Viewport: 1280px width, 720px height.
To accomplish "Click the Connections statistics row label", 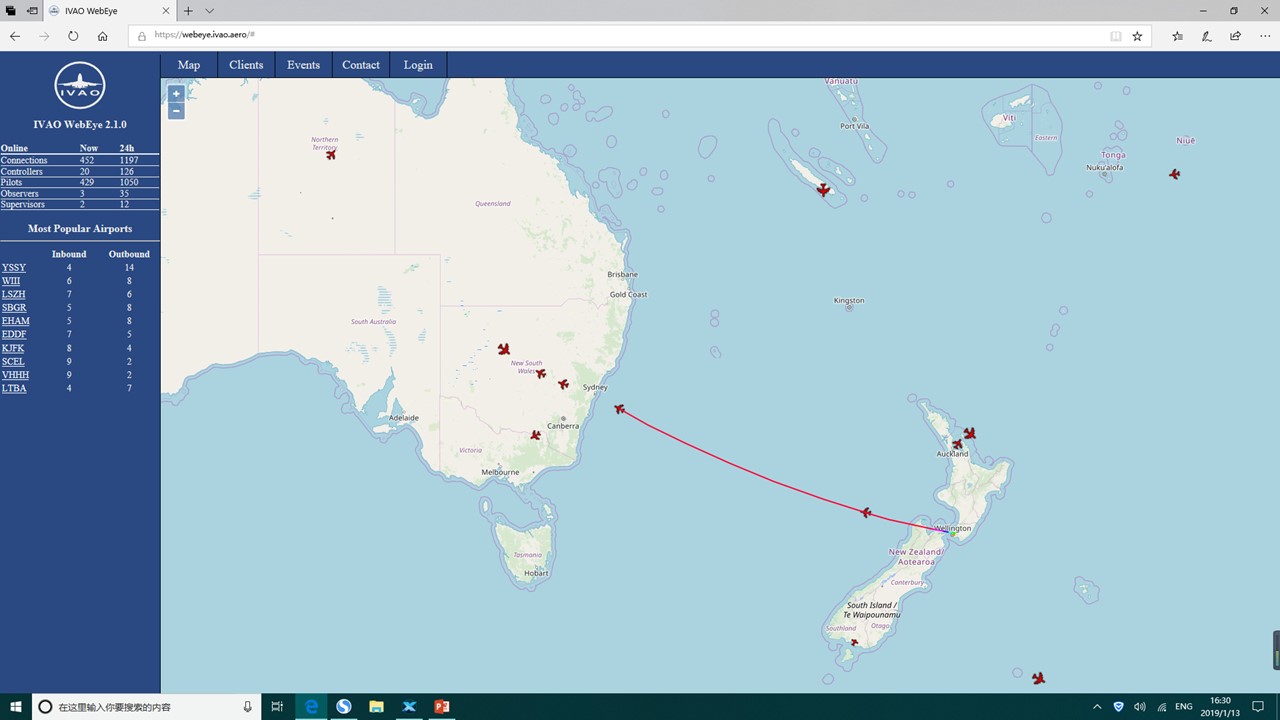I will [24, 160].
